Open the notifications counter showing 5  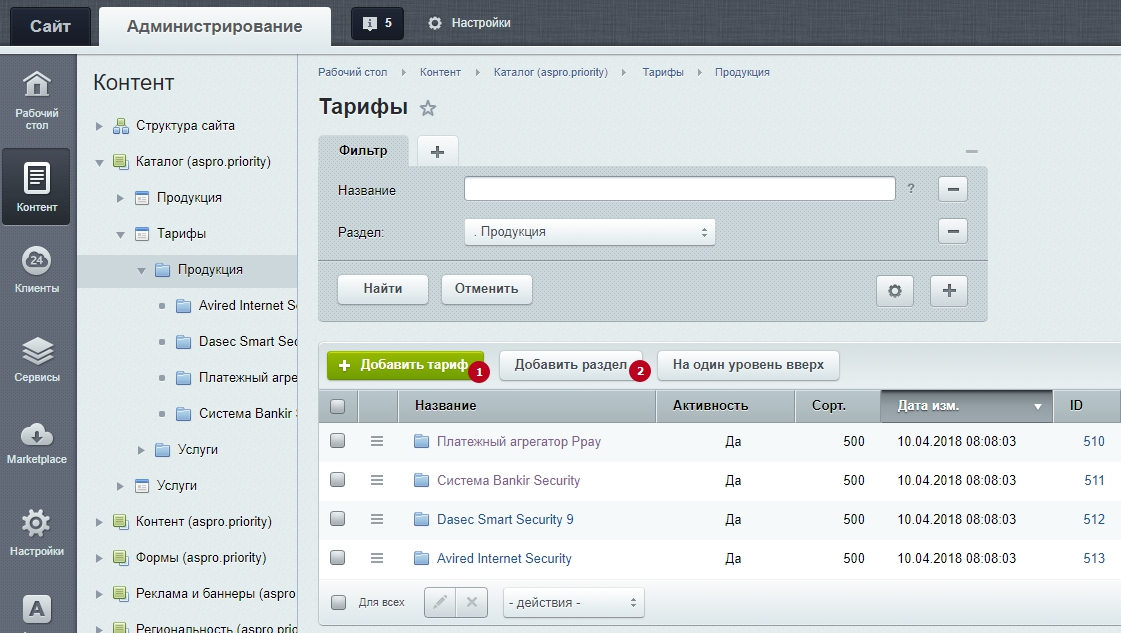(x=377, y=24)
